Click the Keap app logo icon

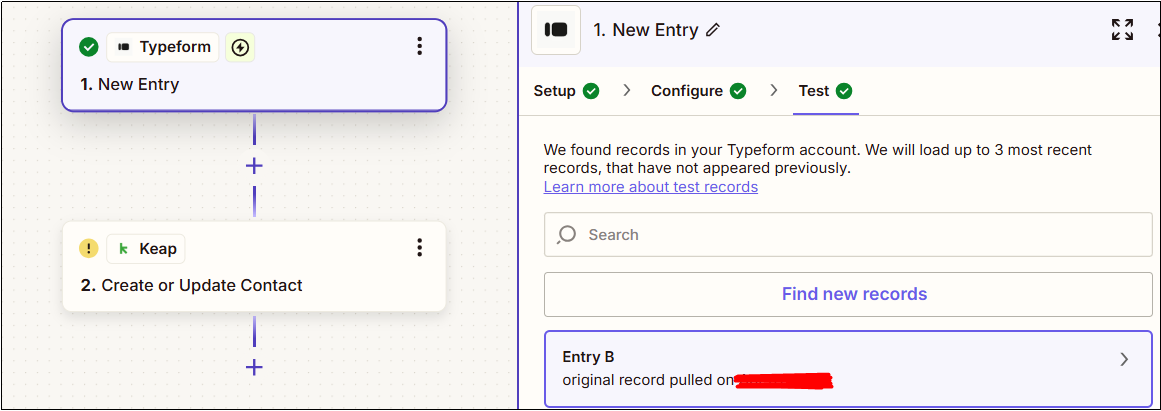click(x=124, y=249)
